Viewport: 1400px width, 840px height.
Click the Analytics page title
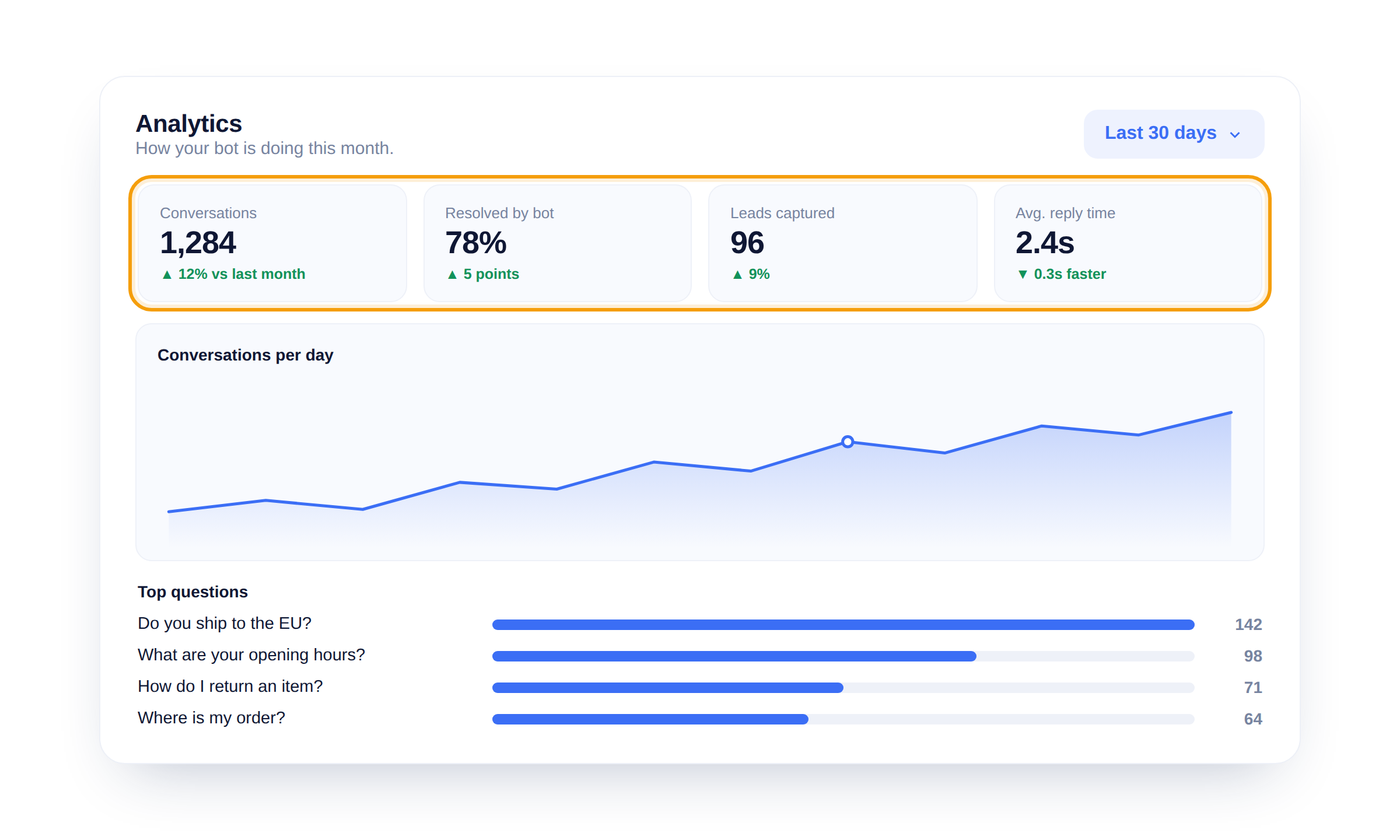tap(188, 124)
